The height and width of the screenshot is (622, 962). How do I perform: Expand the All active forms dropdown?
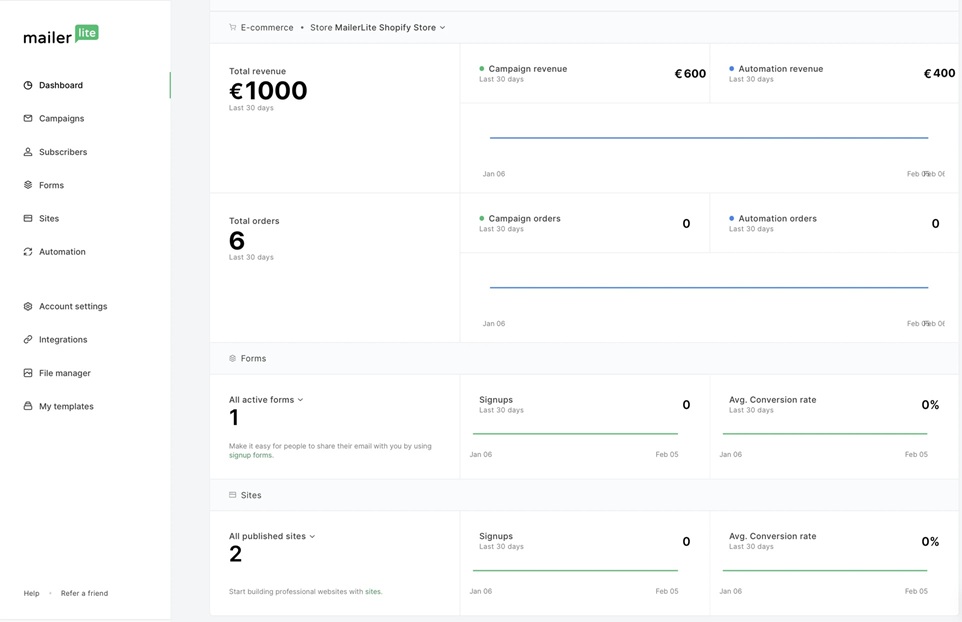[266, 399]
